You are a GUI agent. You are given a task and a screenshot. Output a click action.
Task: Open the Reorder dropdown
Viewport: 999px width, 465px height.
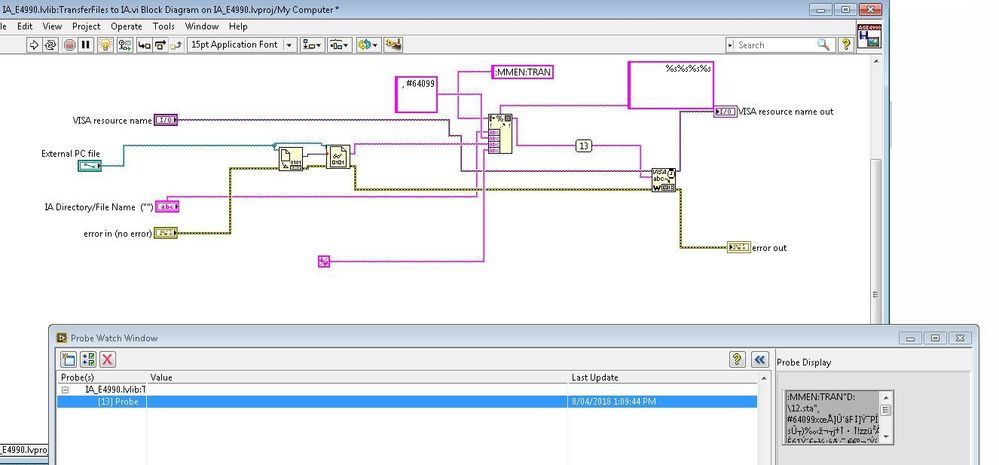click(368, 45)
